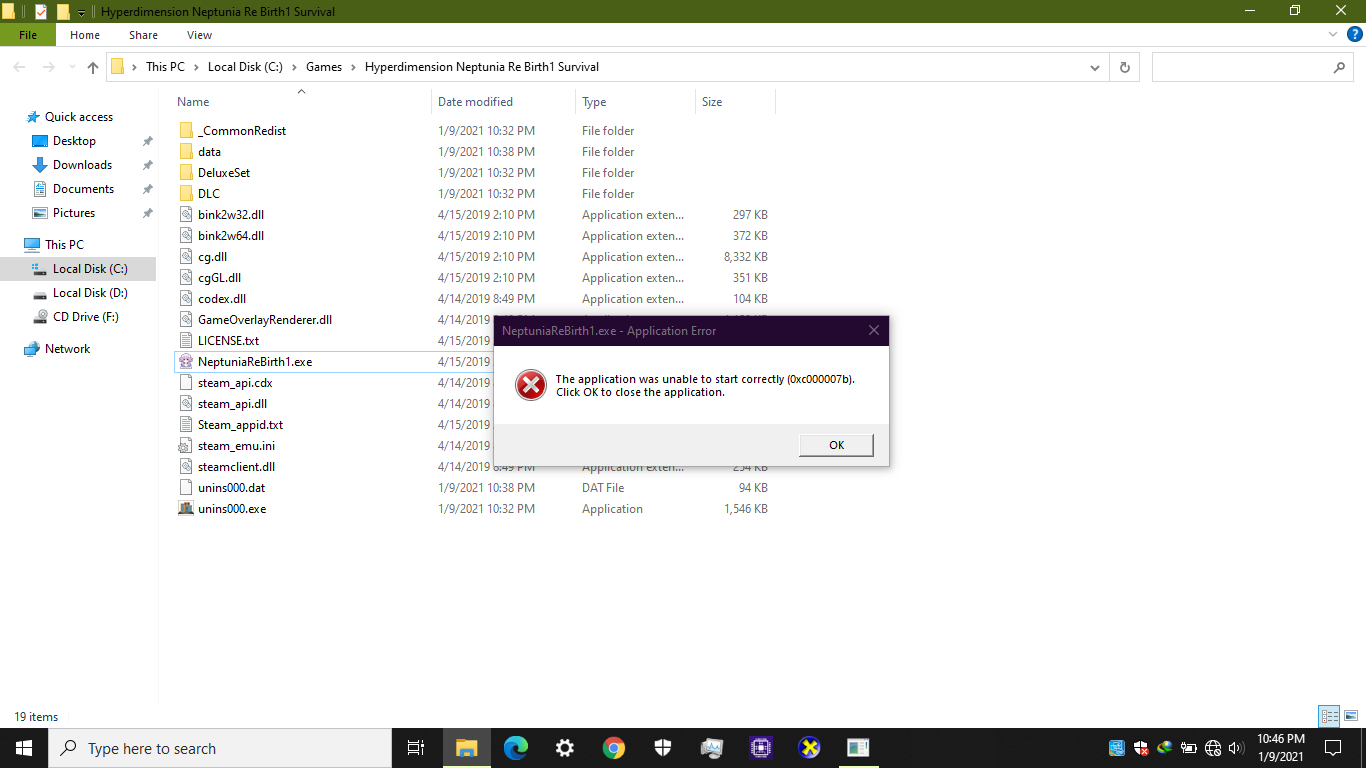Switch to Details view layout

click(1329, 716)
